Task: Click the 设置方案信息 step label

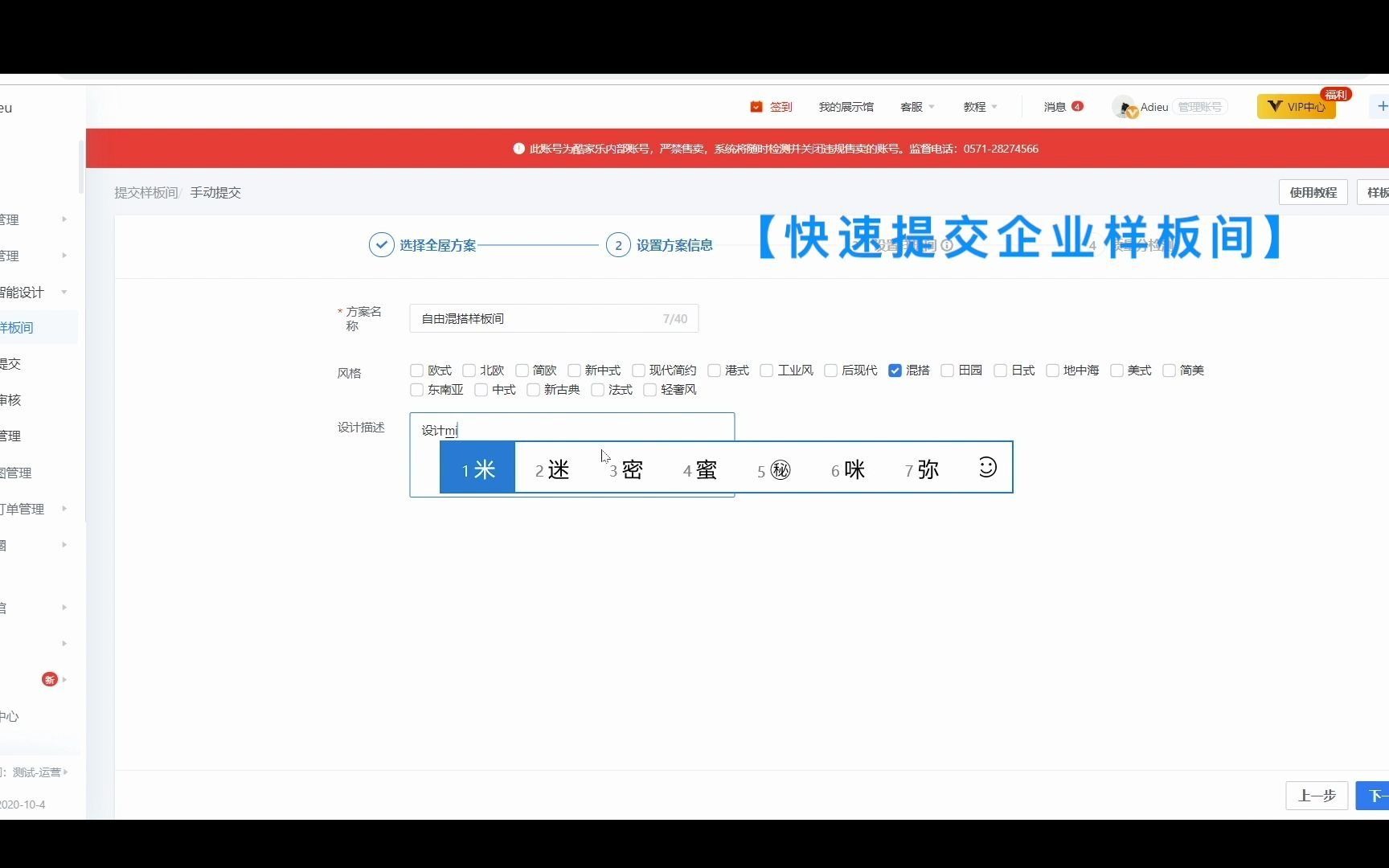Action: (x=674, y=245)
